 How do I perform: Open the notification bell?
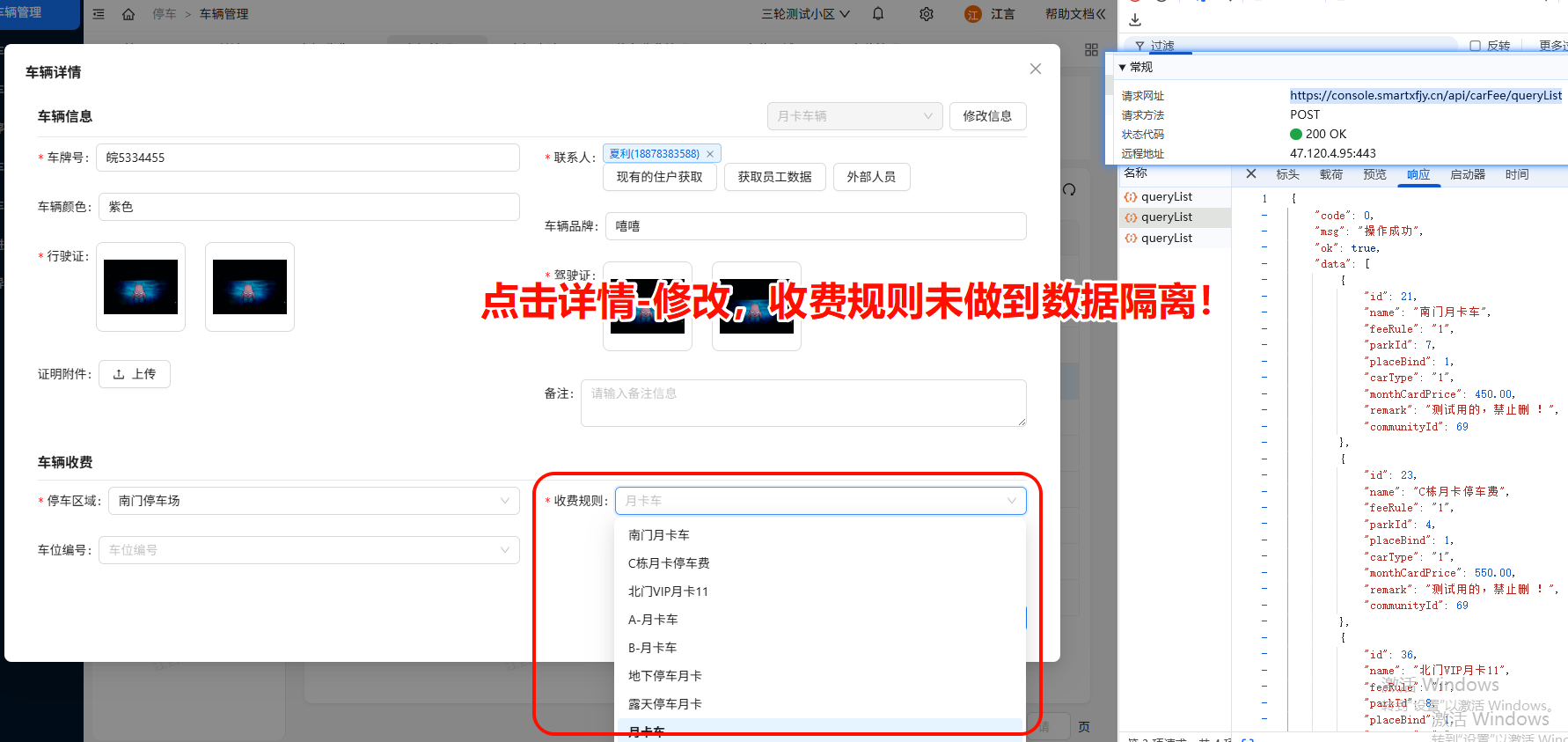tap(878, 14)
